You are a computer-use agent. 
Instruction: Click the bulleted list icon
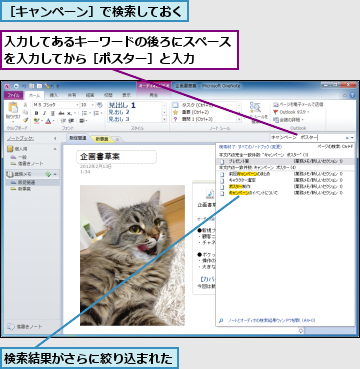coord(84,113)
